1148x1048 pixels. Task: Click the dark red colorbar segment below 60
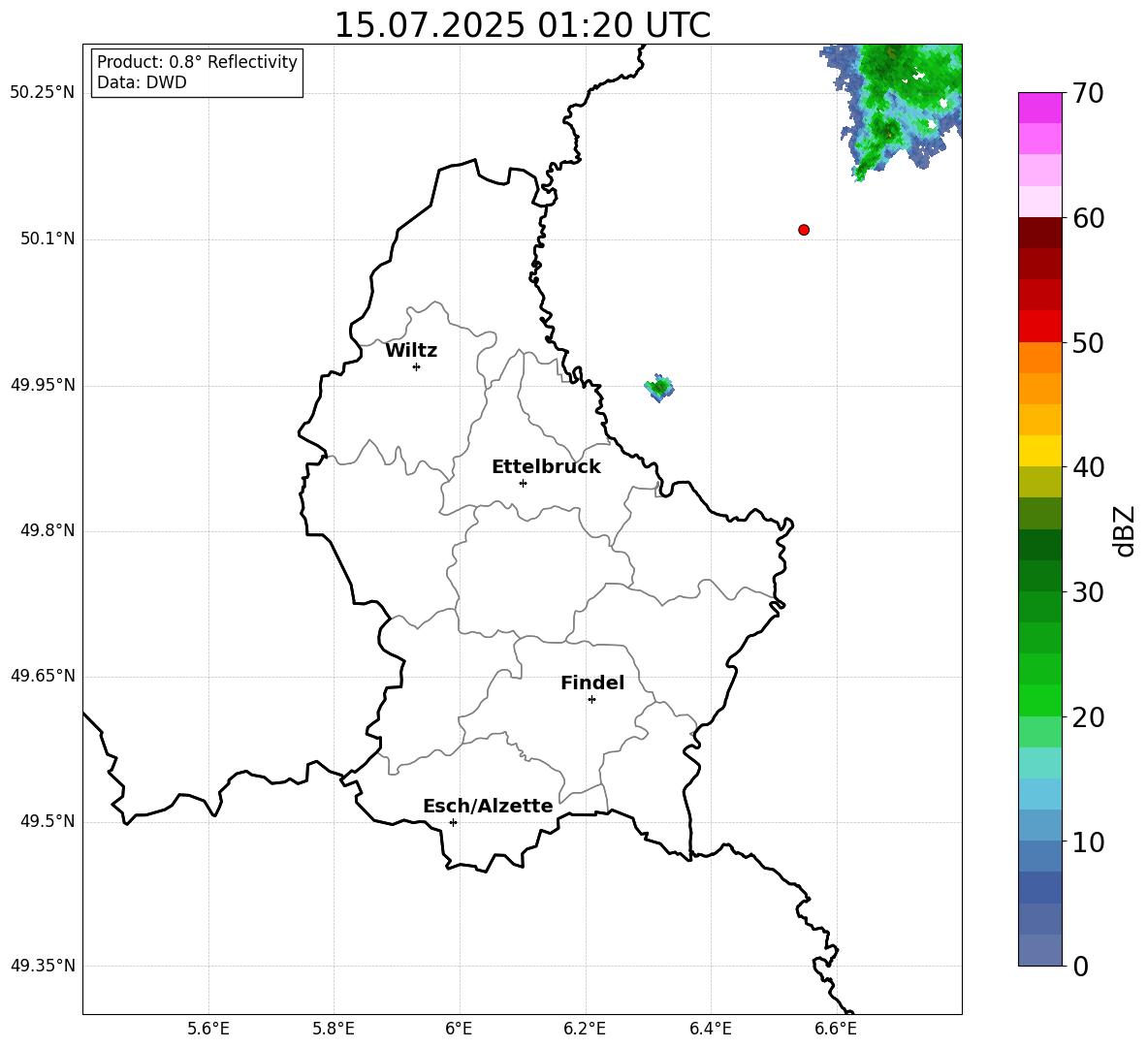tap(1039, 233)
